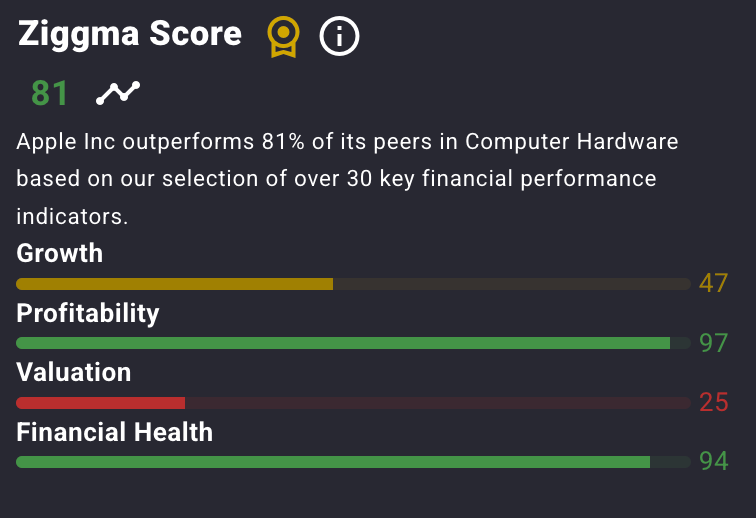
Task: Show score history via trend line icon
Action: pyautogui.click(x=118, y=93)
